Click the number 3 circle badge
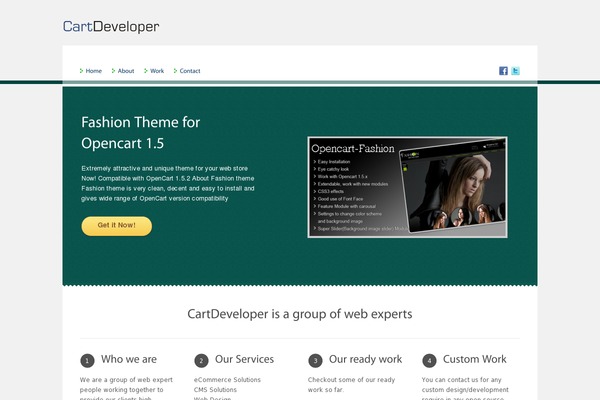 [x=315, y=361]
